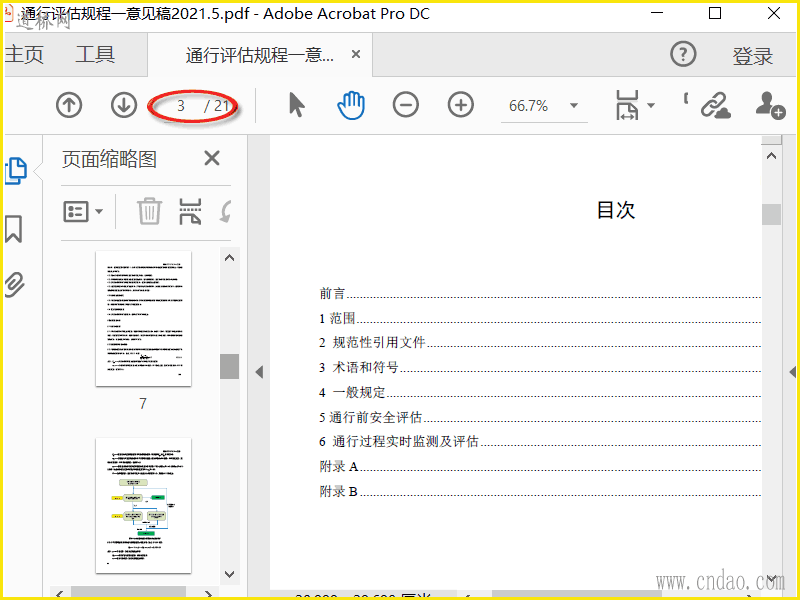800x600 pixels.
Task: Click the 前言 contents entry
Action: (540, 293)
